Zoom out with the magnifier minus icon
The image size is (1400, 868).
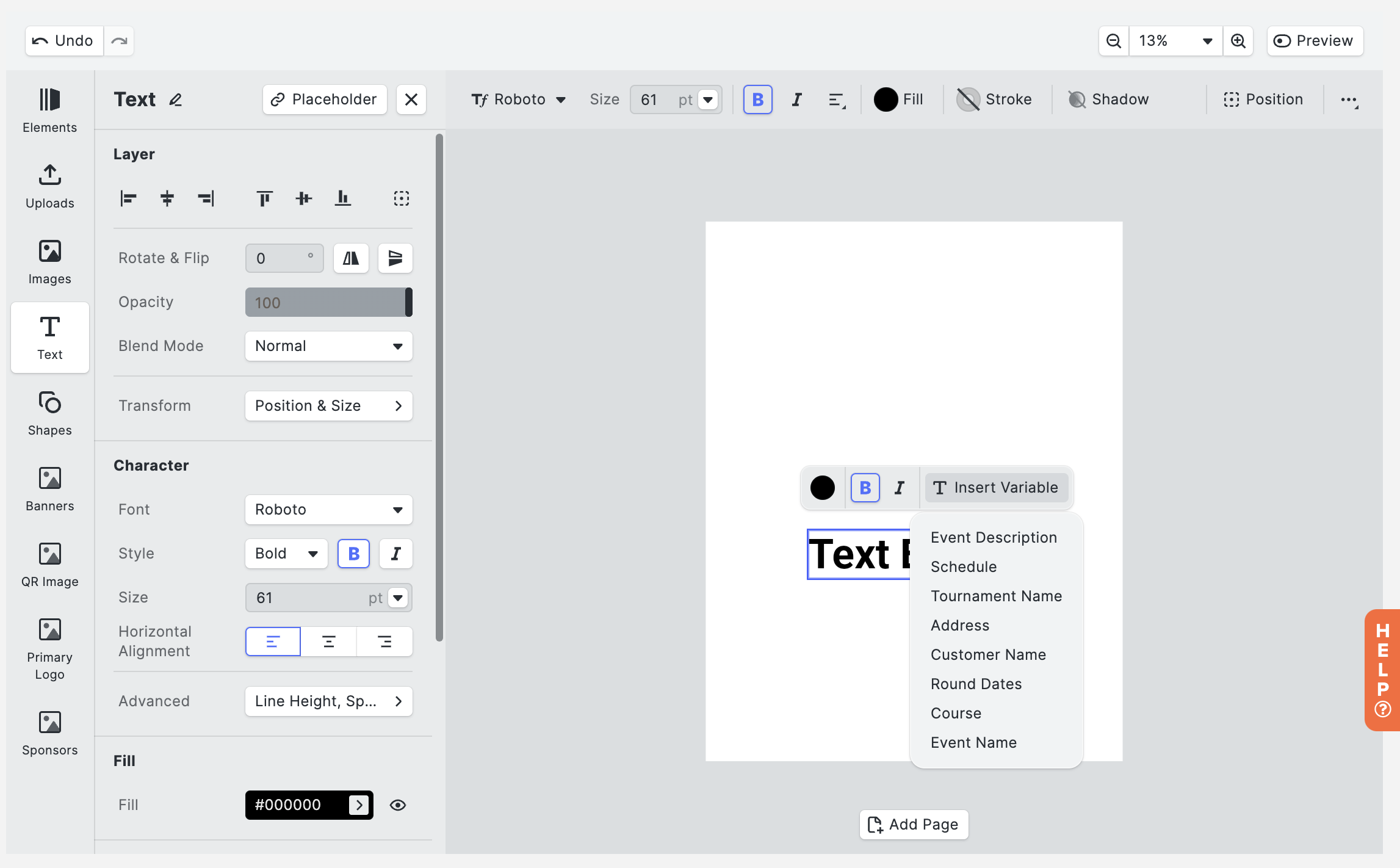[1114, 41]
